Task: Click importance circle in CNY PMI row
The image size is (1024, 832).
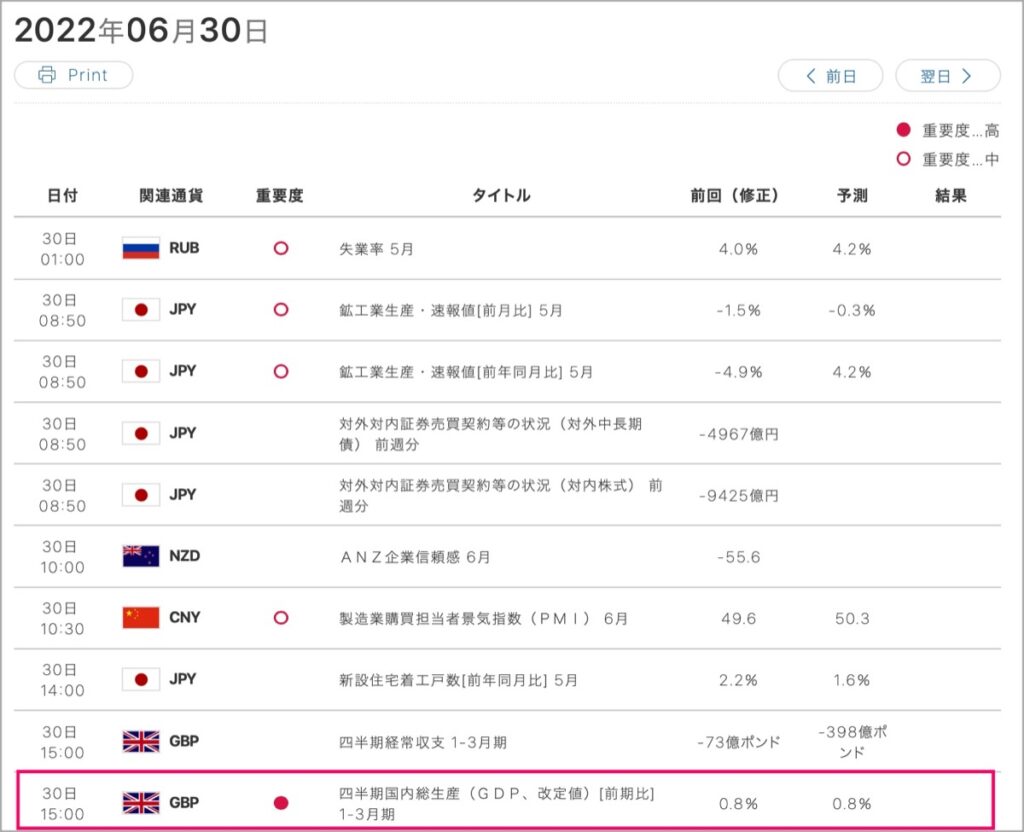Action: (x=281, y=618)
